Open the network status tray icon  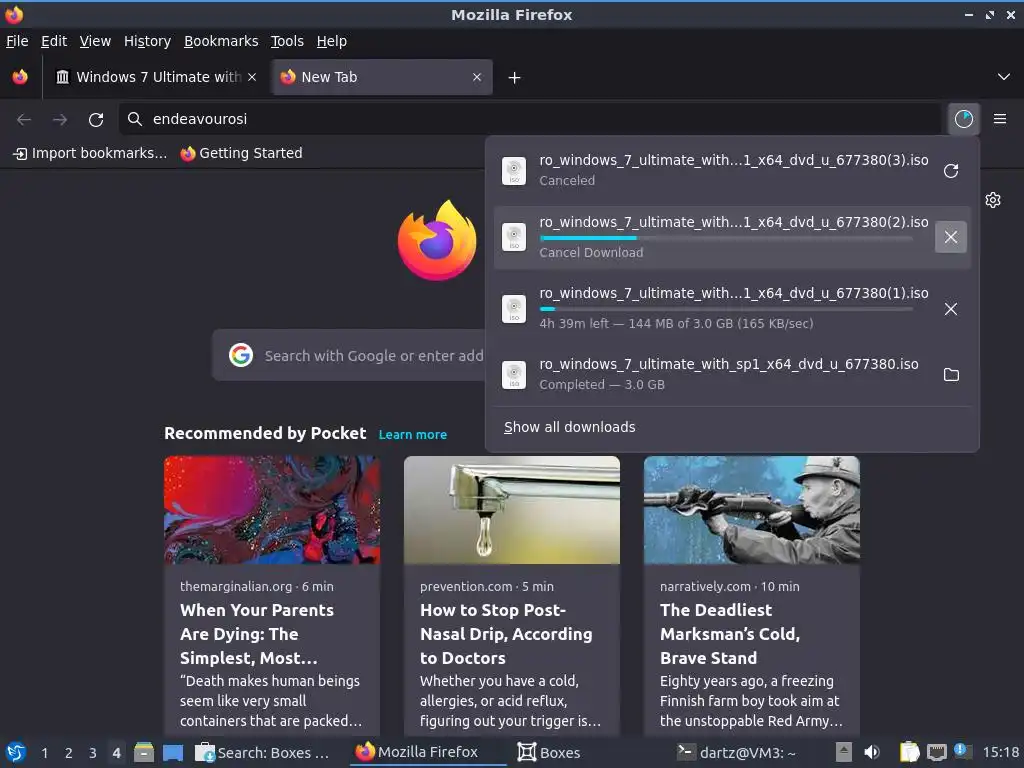936,752
